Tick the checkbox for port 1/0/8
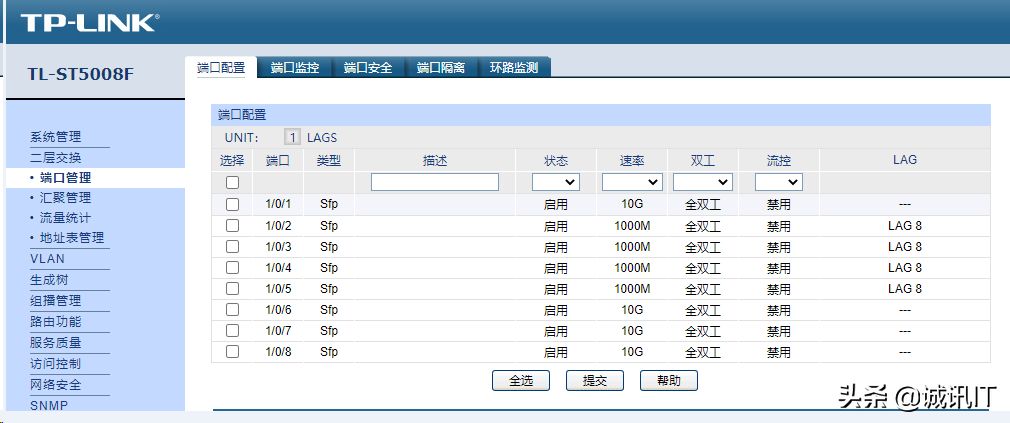This screenshot has width=1010, height=423. 232,351
